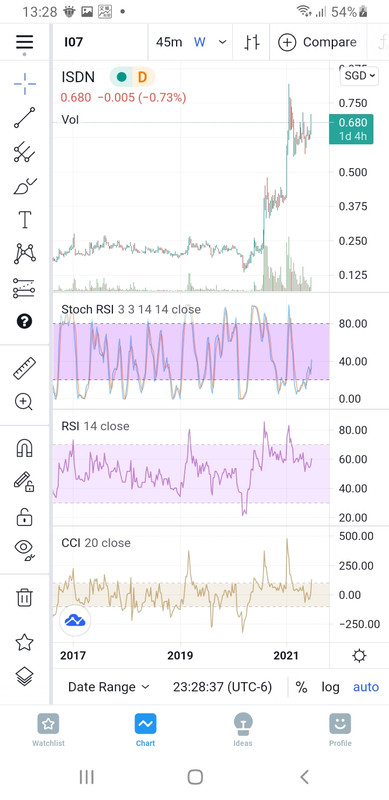389x800 pixels.
Task: Open the hamburger main menu
Action: click(24, 42)
